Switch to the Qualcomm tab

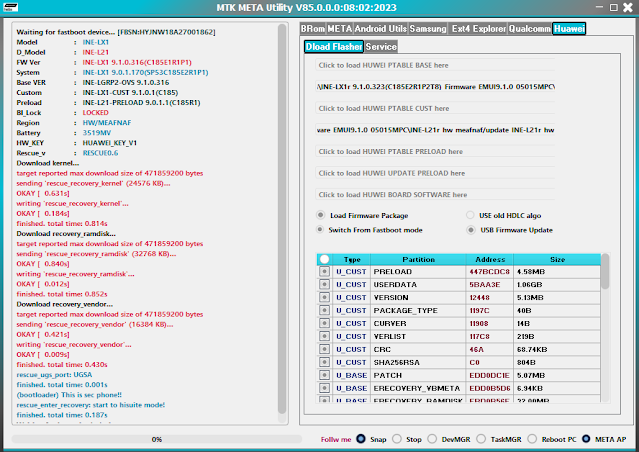[529, 29]
